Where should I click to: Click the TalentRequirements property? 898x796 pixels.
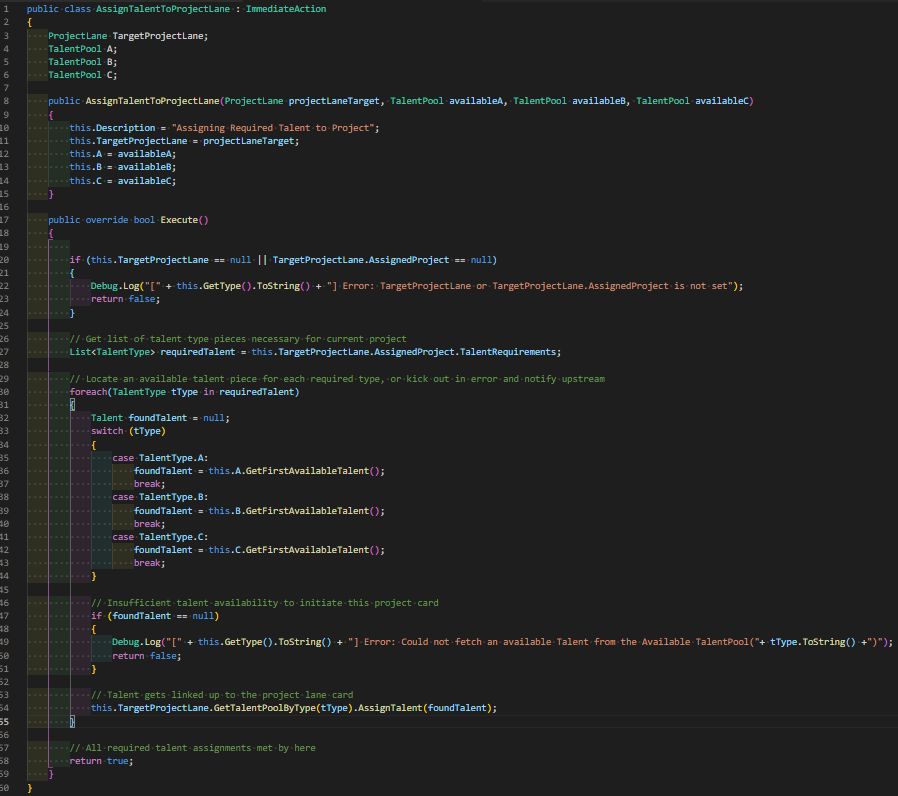[508, 352]
